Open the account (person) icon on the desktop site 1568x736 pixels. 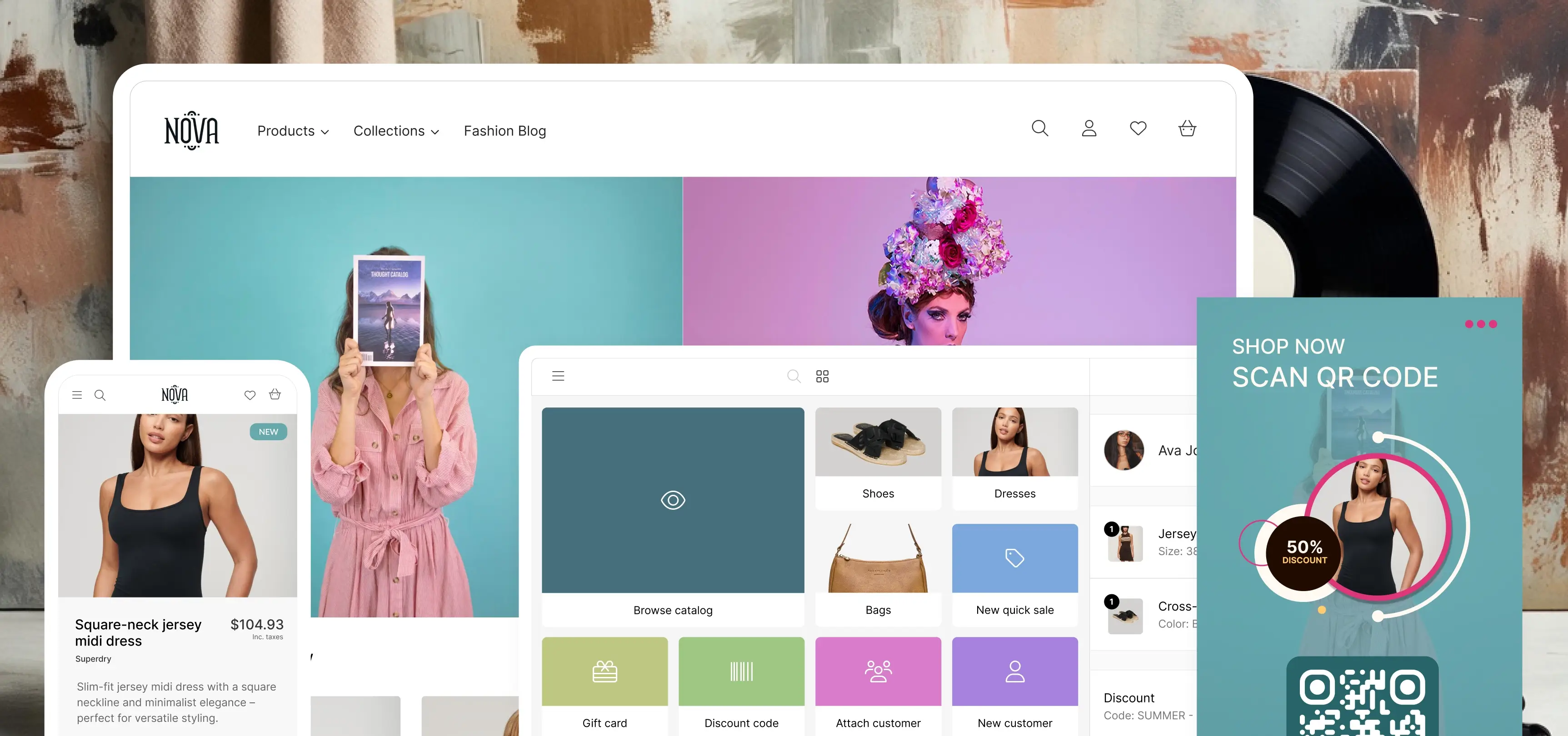[1089, 128]
